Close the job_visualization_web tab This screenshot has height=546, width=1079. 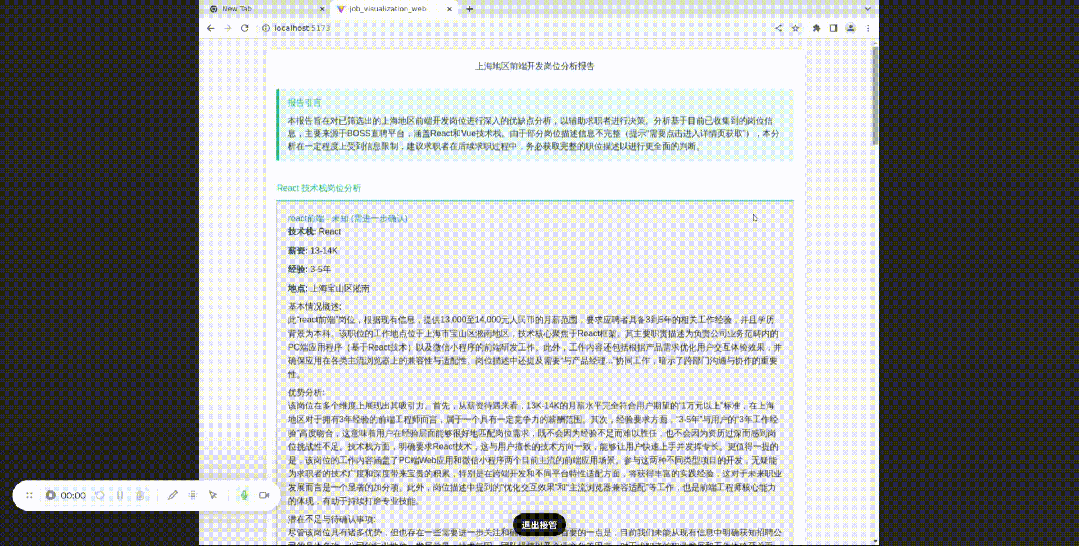(450, 9)
